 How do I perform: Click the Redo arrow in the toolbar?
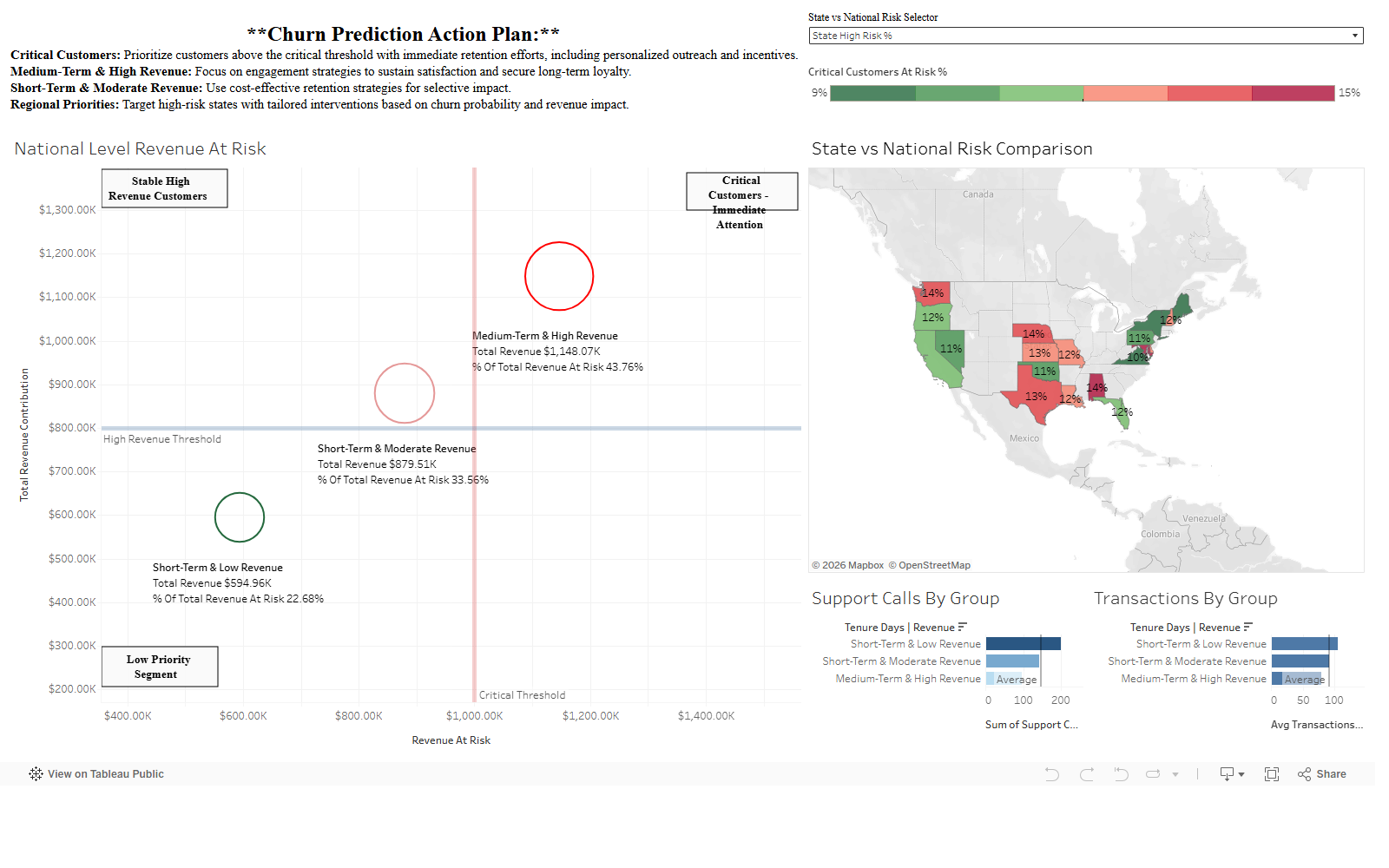(1086, 774)
